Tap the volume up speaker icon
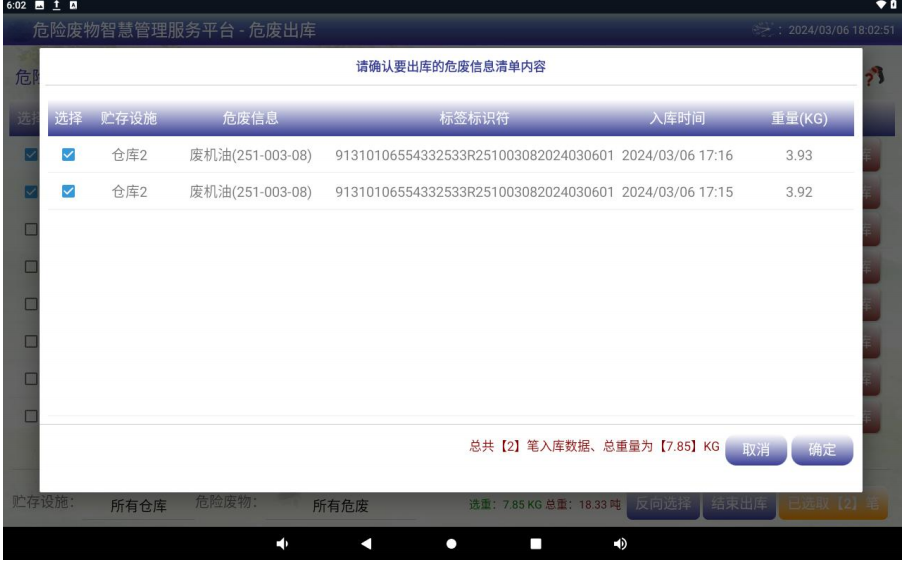 (x=619, y=544)
